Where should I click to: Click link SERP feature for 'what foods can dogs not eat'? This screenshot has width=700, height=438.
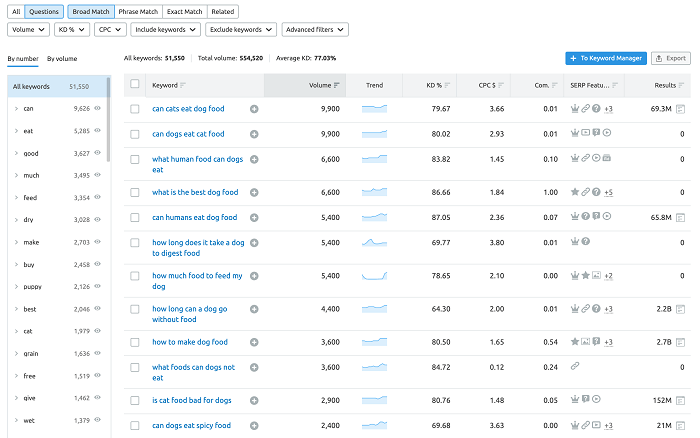coord(575,366)
